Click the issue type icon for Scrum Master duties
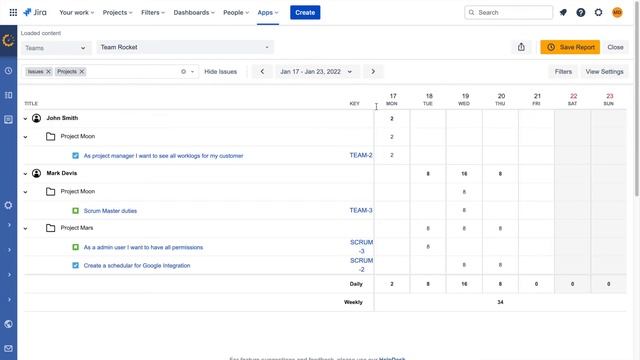Image resolution: width=640 pixels, height=360 pixels. tap(76, 211)
